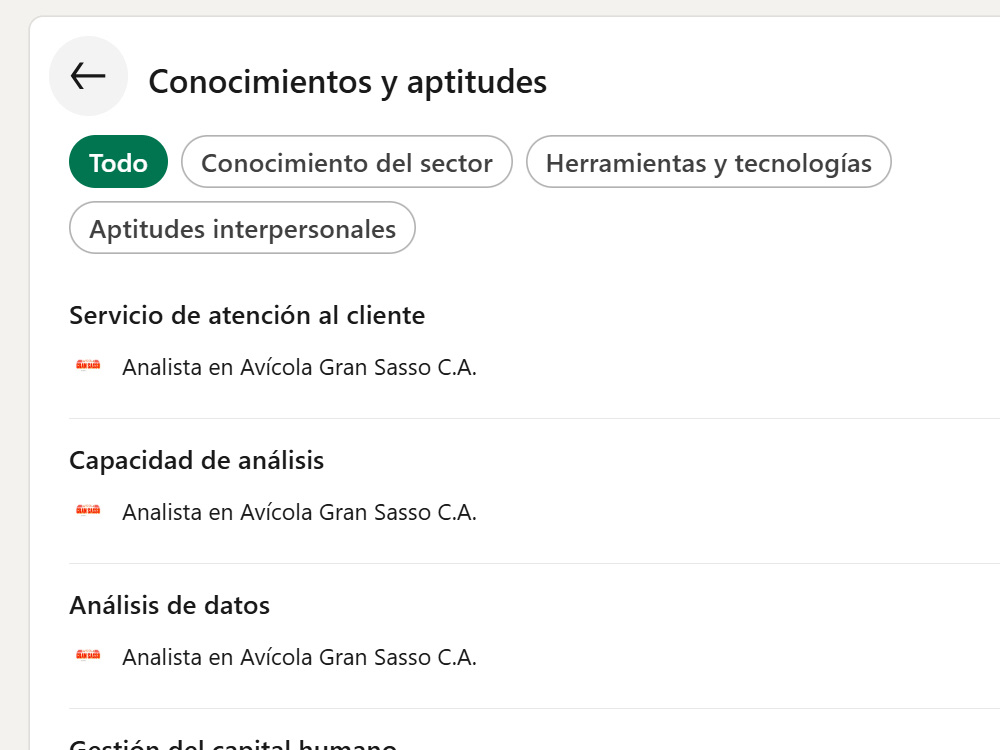Image resolution: width=1000 pixels, height=750 pixels.
Task: Filter by Conocimiento del sector
Action: coord(346,161)
